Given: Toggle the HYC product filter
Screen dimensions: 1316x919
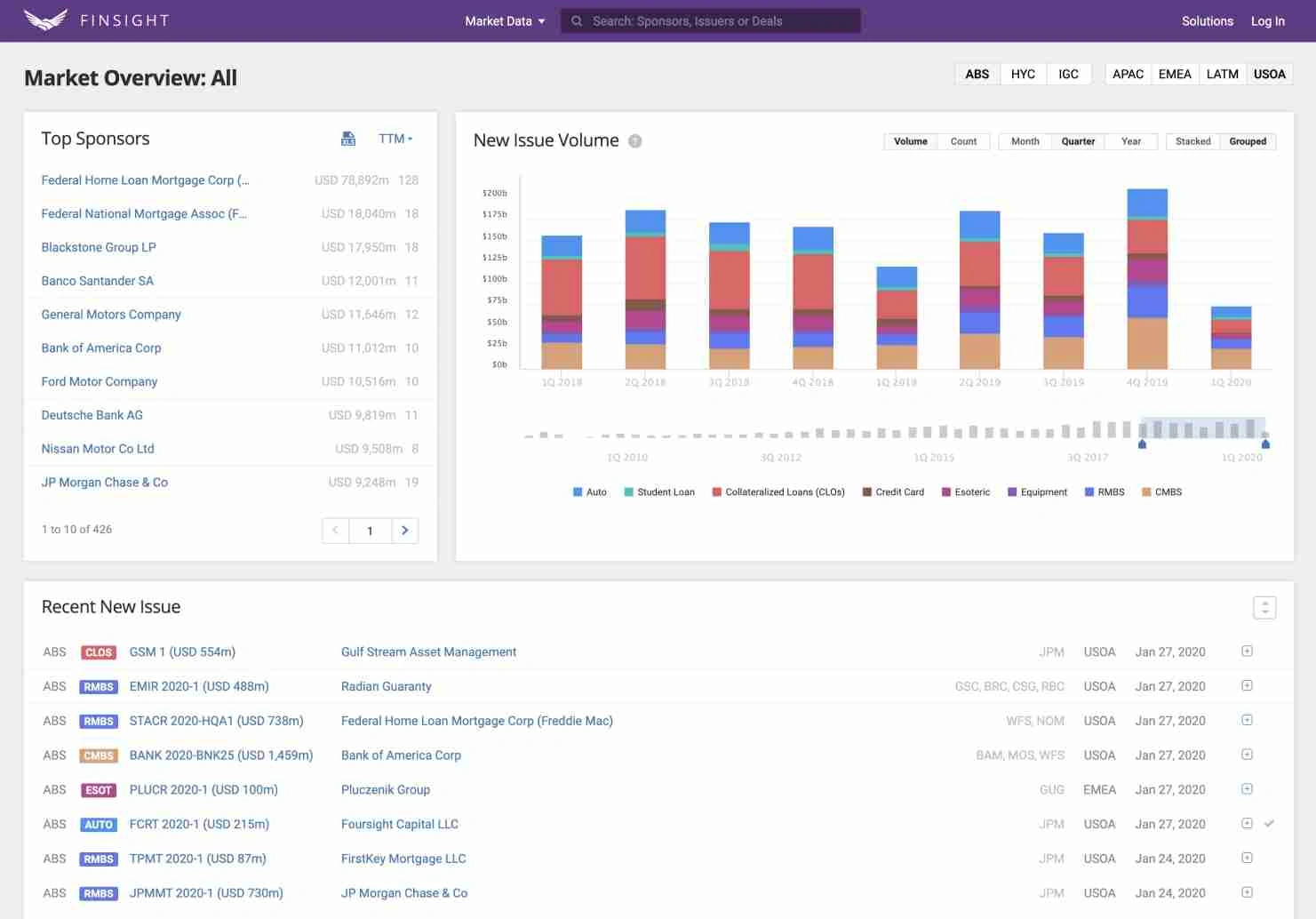Looking at the screenshot, I should coord(1023,74).
